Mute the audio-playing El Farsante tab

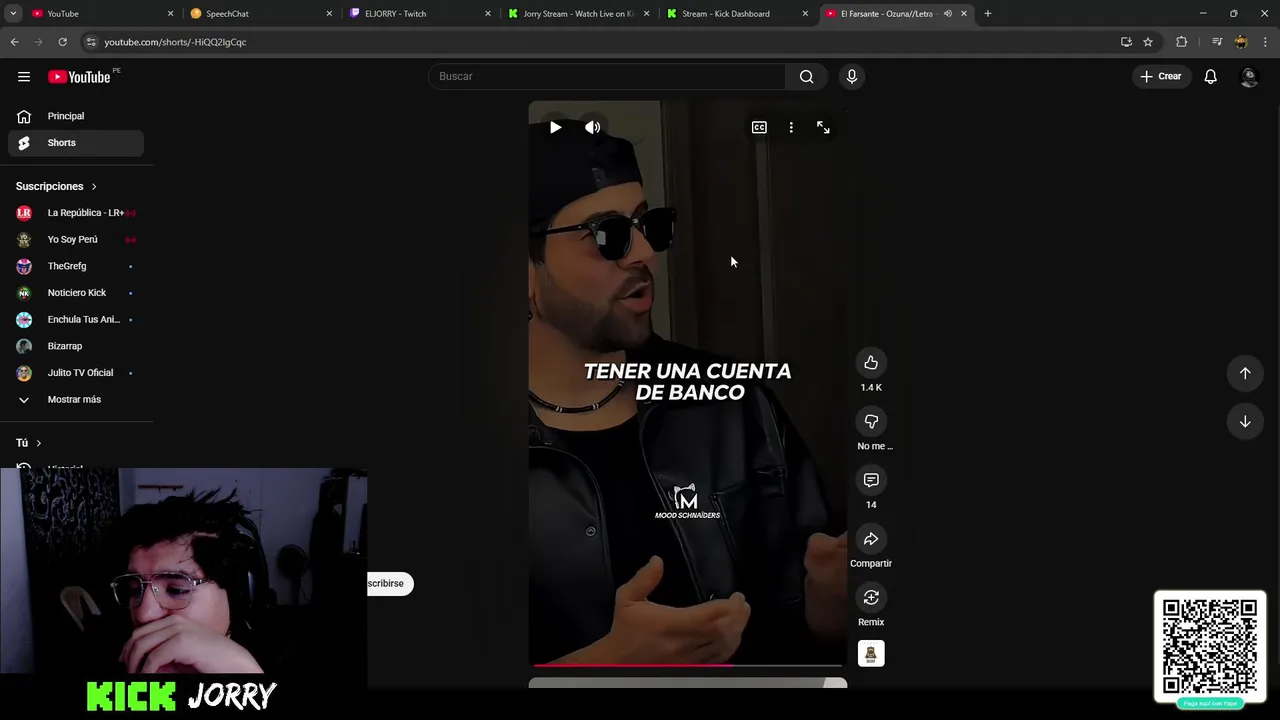947,14
